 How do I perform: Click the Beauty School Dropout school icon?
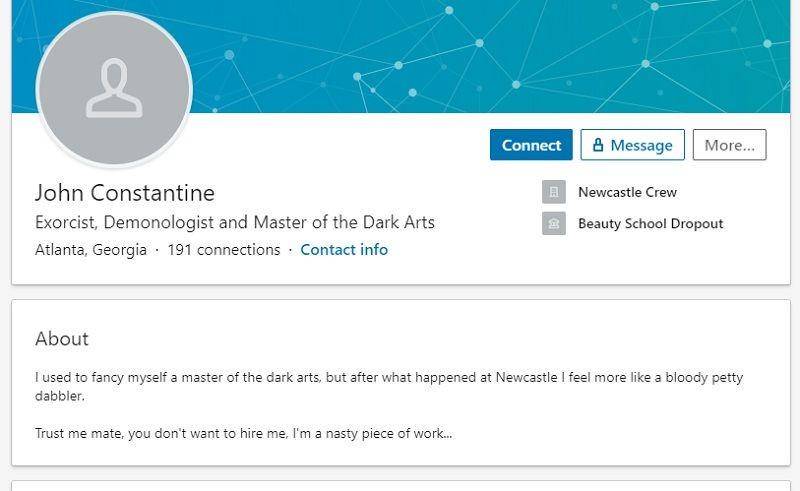tap(554, 224)
